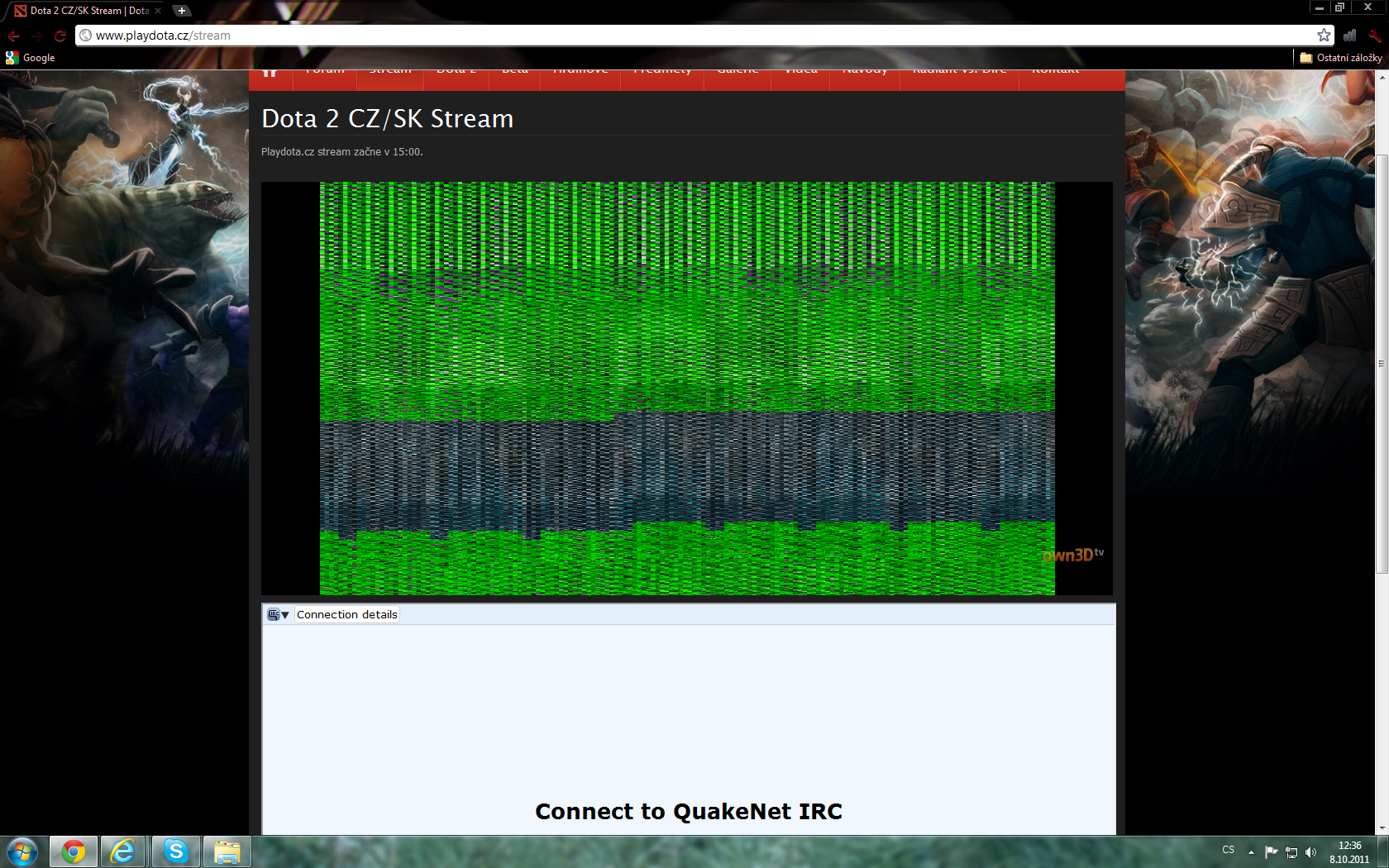Click the CS language indicator

(x=1229, y=851)
